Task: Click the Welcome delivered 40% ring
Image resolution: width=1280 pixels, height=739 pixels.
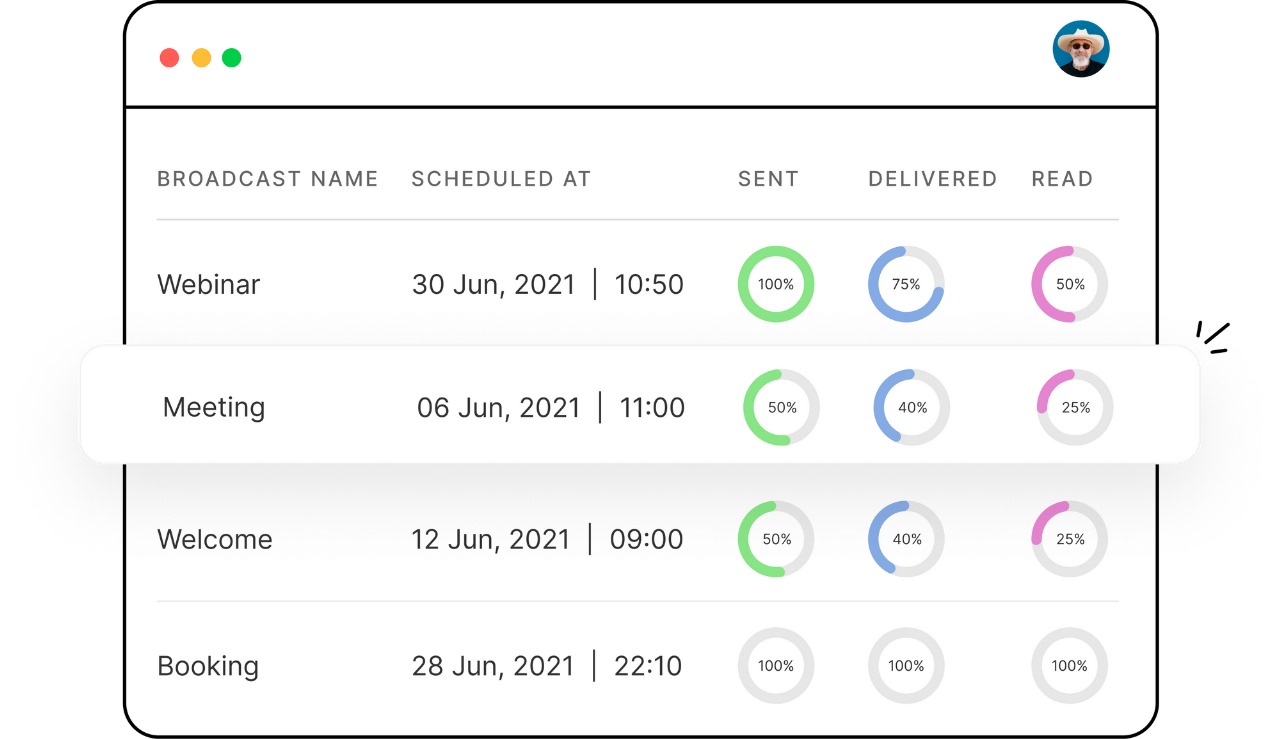Action: [906, 539]
